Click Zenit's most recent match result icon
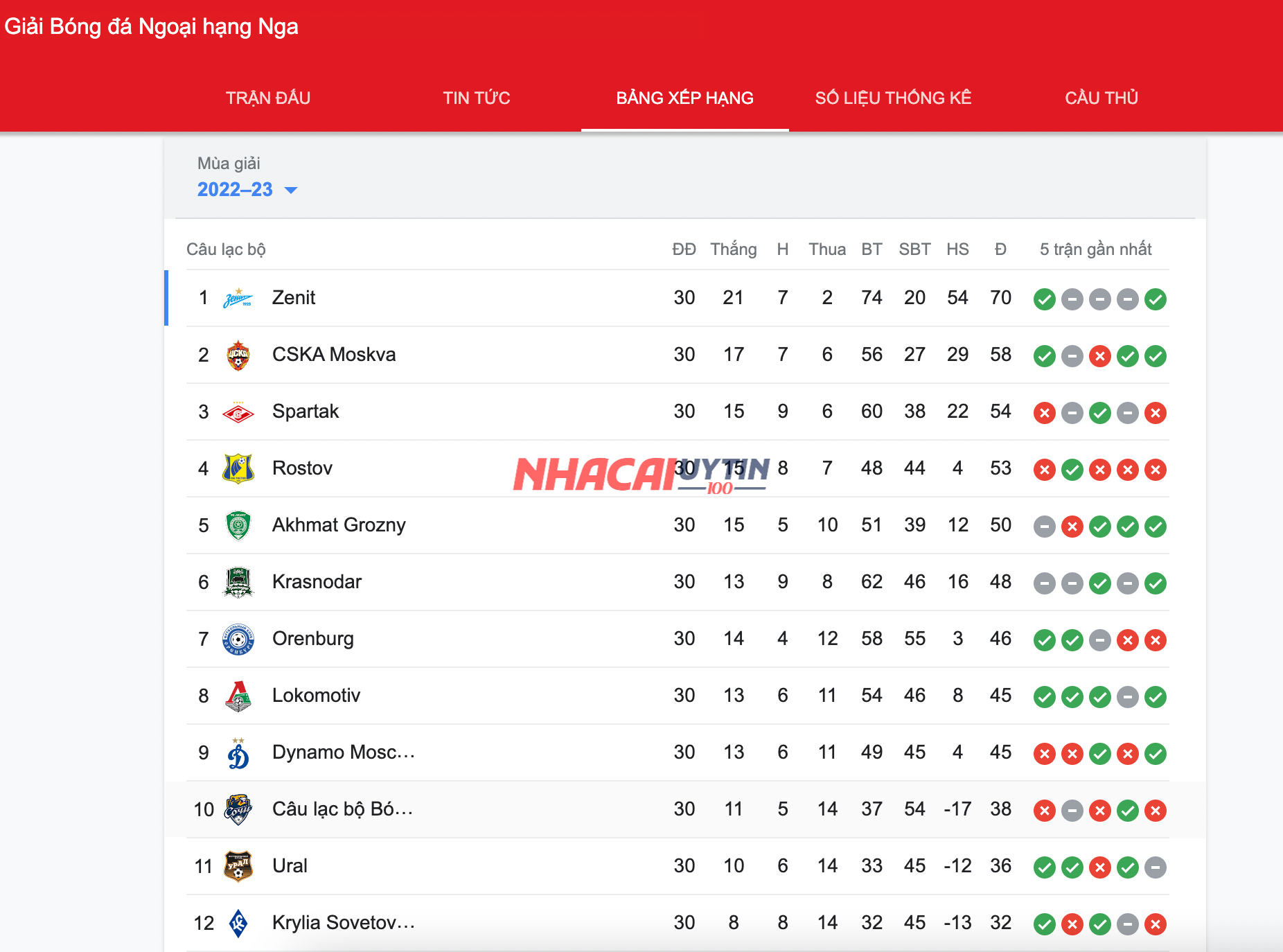The height and width of the screenshot is (952, 1283). (1156, 299)
